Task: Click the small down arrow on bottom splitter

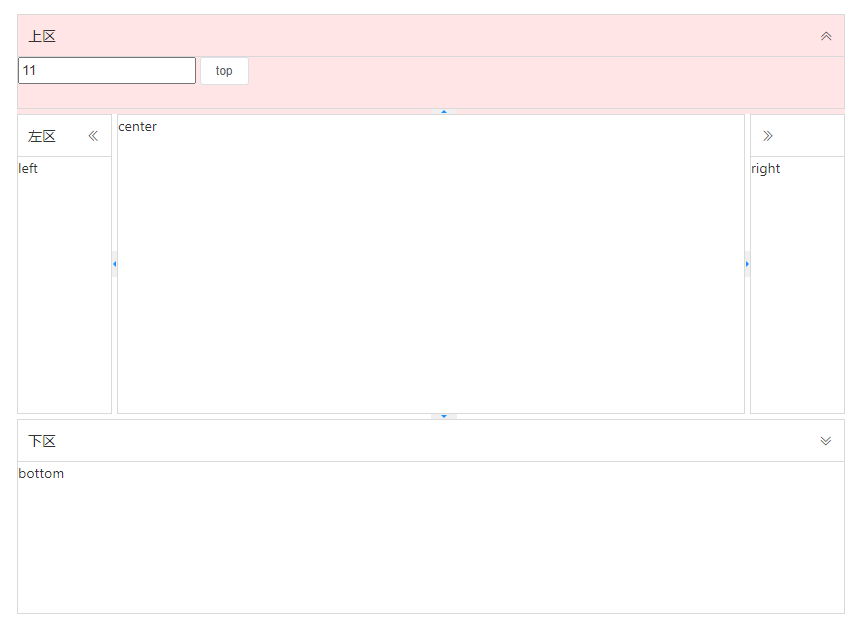Action: (444, 416)
